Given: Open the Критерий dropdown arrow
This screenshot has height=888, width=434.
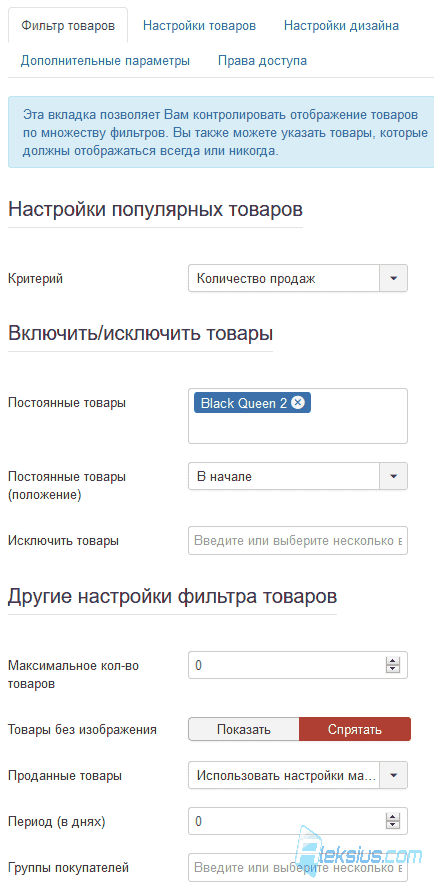Looking at the screenshot, I should (x=394, y=279).
